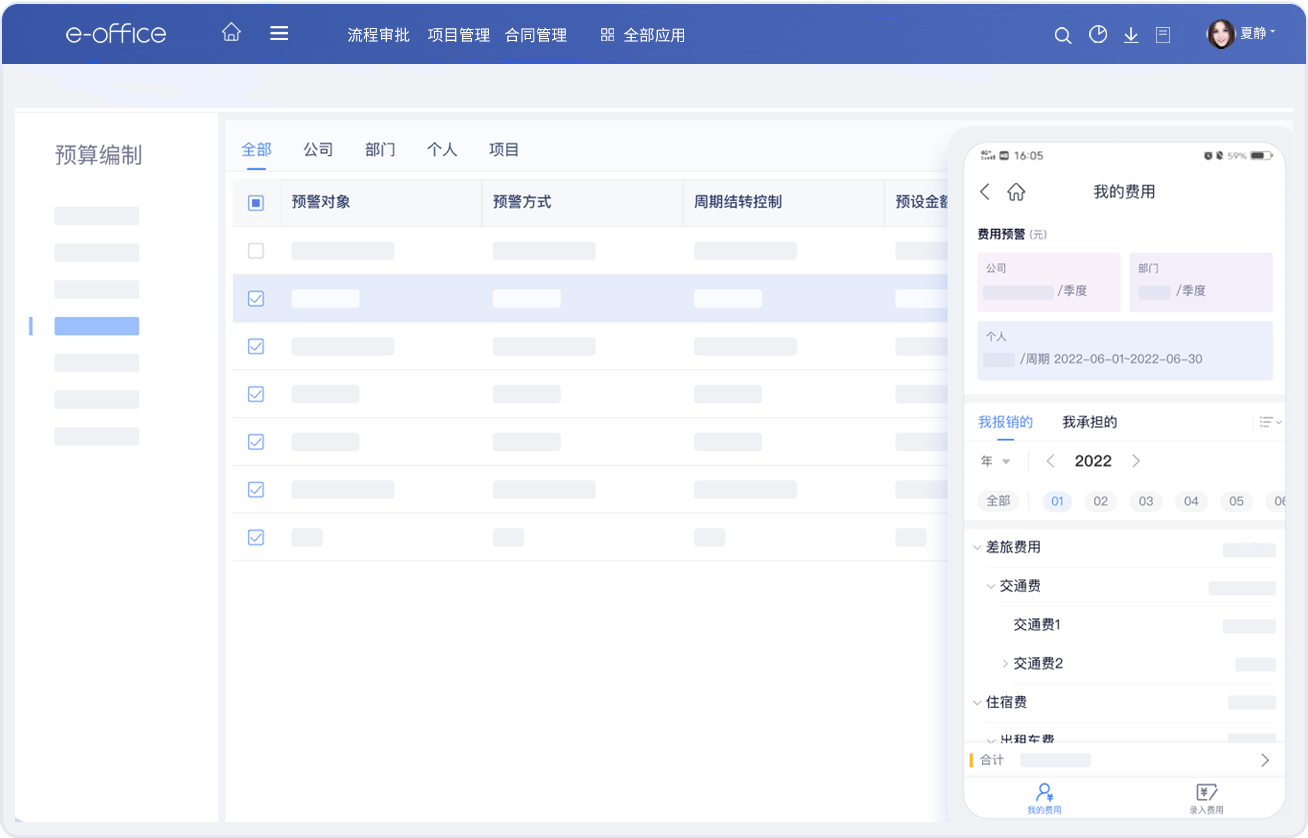
Task: Open the document note icon in header
Action: click(x=1163, y=35)
